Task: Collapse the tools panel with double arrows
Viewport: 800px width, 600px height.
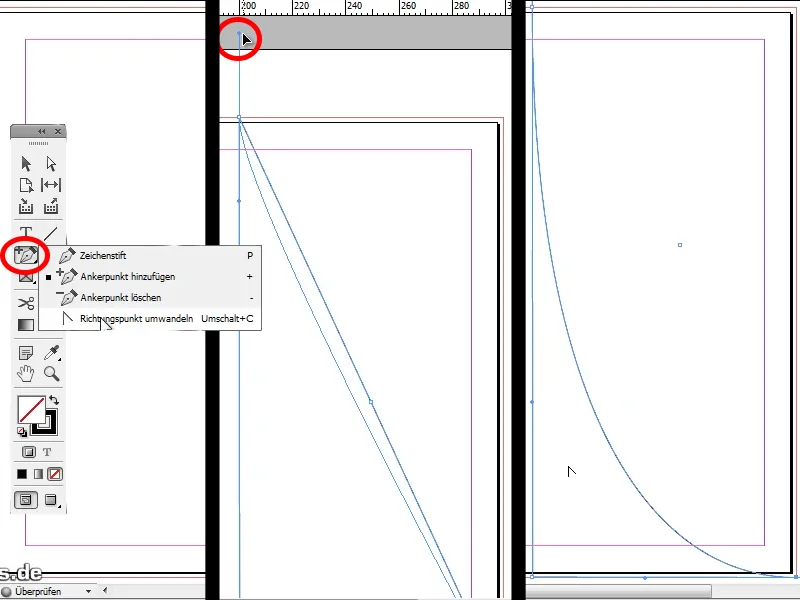Action: coord(41,131)
